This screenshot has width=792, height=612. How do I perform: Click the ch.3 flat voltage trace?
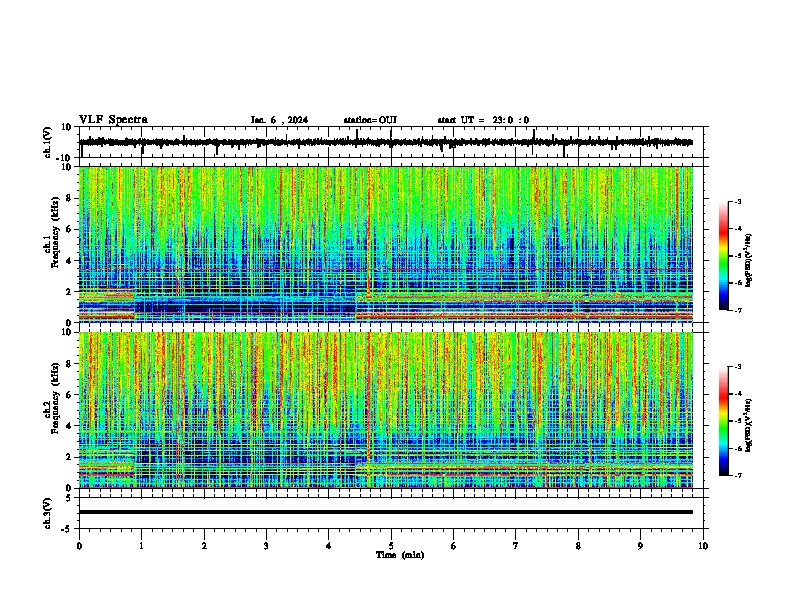click(x=386, y=512)
